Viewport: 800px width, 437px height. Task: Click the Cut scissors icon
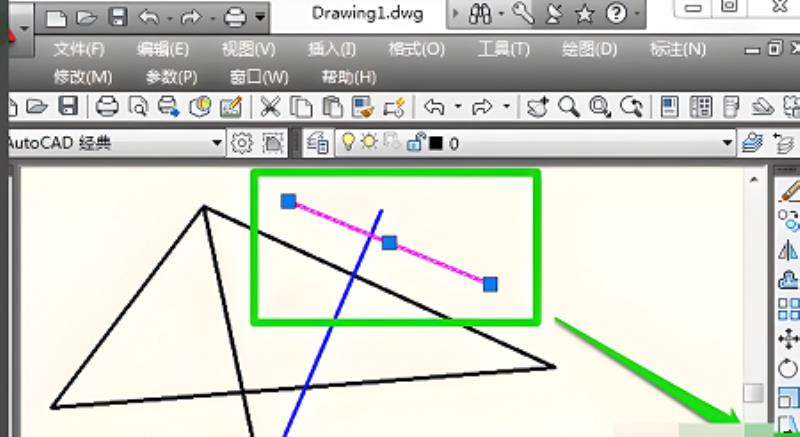(270, 107)
